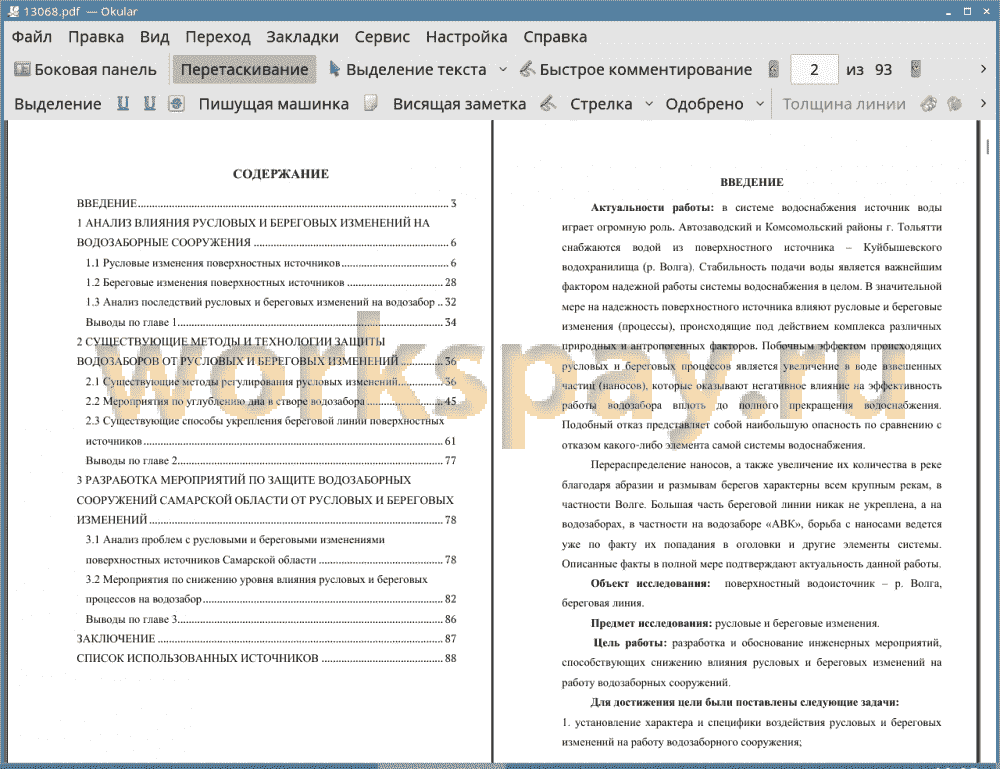
Task: Click first icon after Толщина линии
Action: click(x=929, y=104)
